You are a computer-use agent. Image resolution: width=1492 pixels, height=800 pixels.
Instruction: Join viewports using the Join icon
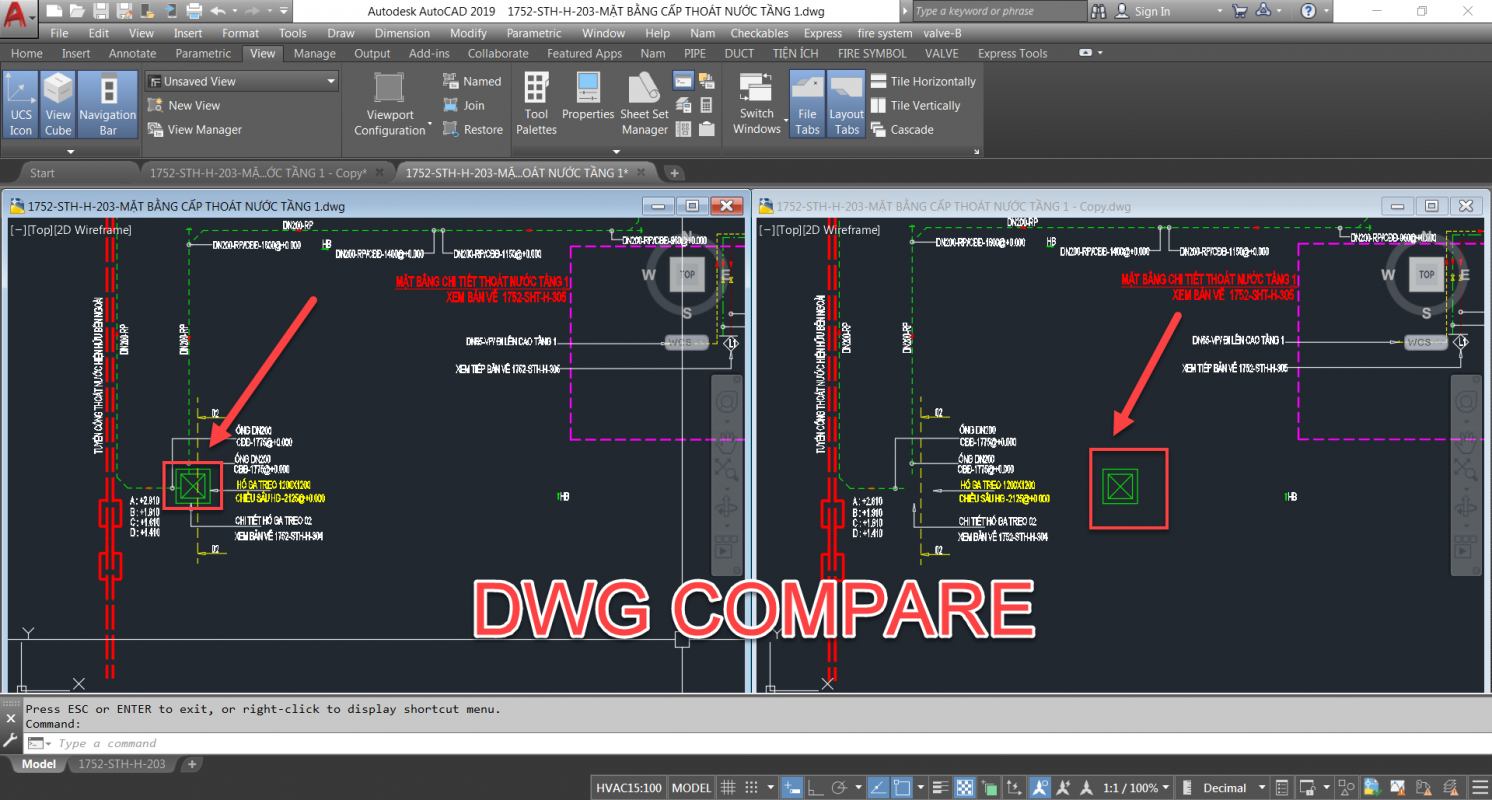451,106
